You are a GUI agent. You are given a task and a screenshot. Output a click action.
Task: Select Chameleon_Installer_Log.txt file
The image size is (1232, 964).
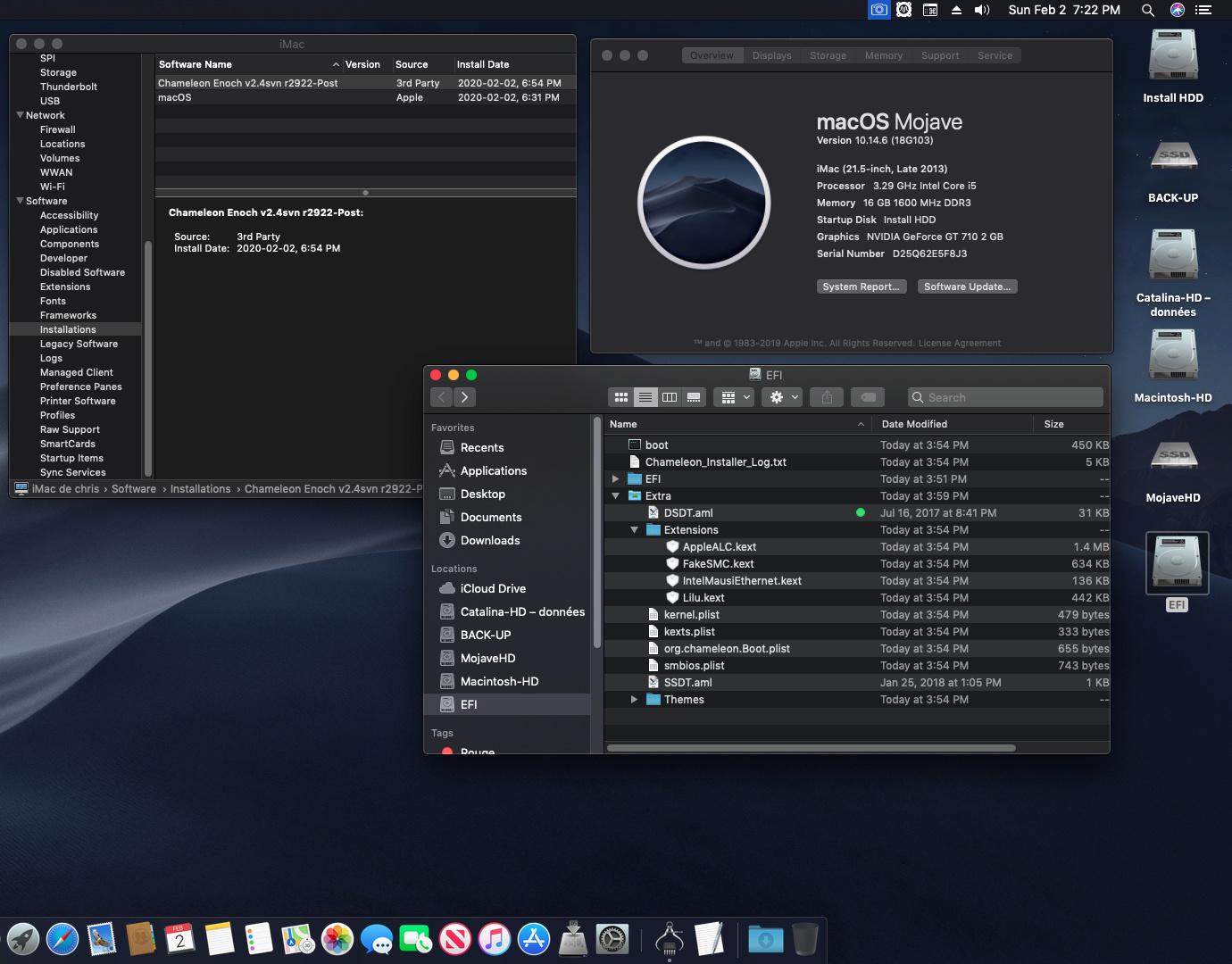857,462
